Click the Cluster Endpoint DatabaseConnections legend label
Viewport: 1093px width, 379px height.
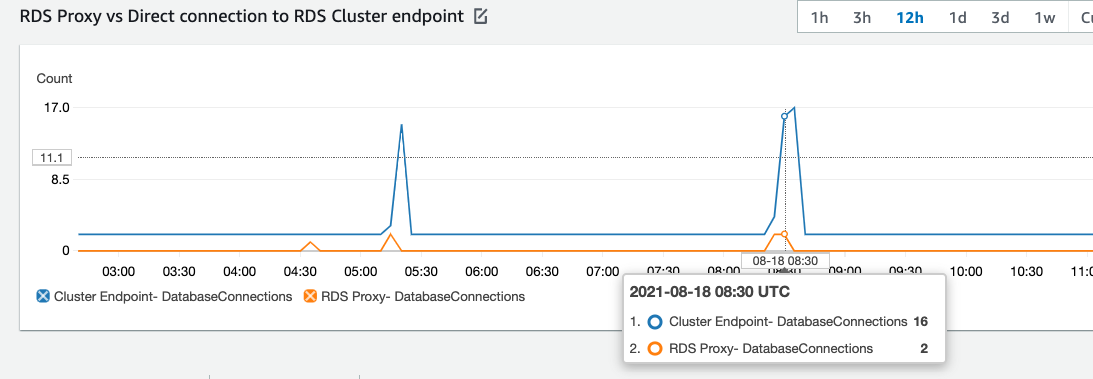pos(173,296)
